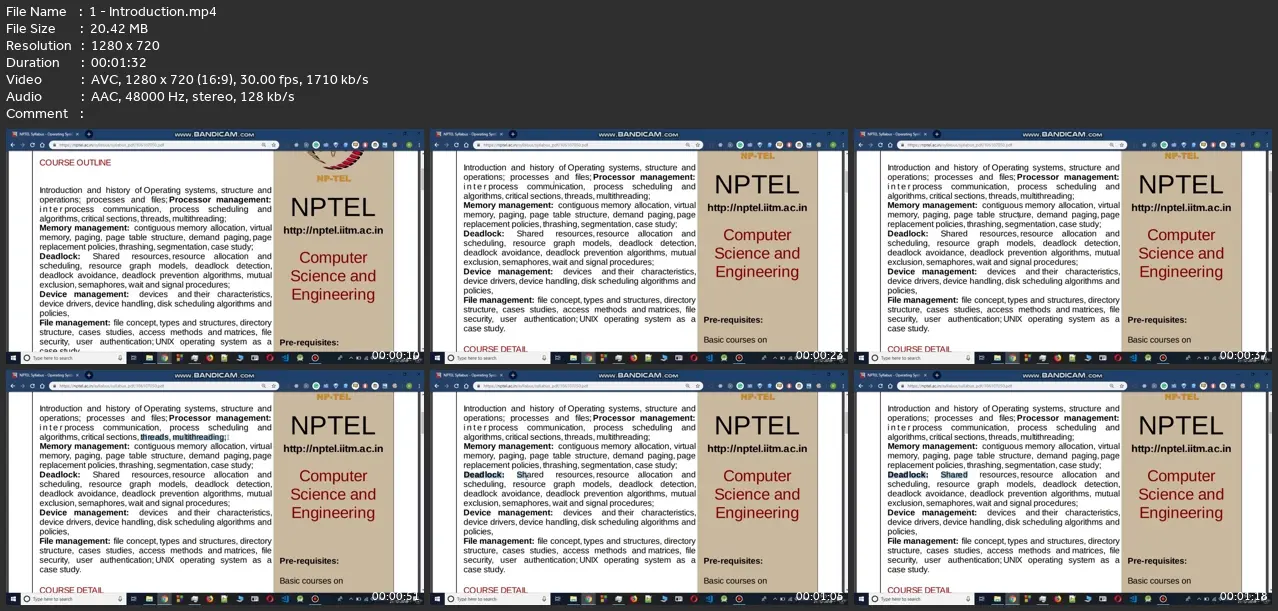Open the nptel.iitm.ac.in link in 00:00:10 frame

tap(333, 229)
